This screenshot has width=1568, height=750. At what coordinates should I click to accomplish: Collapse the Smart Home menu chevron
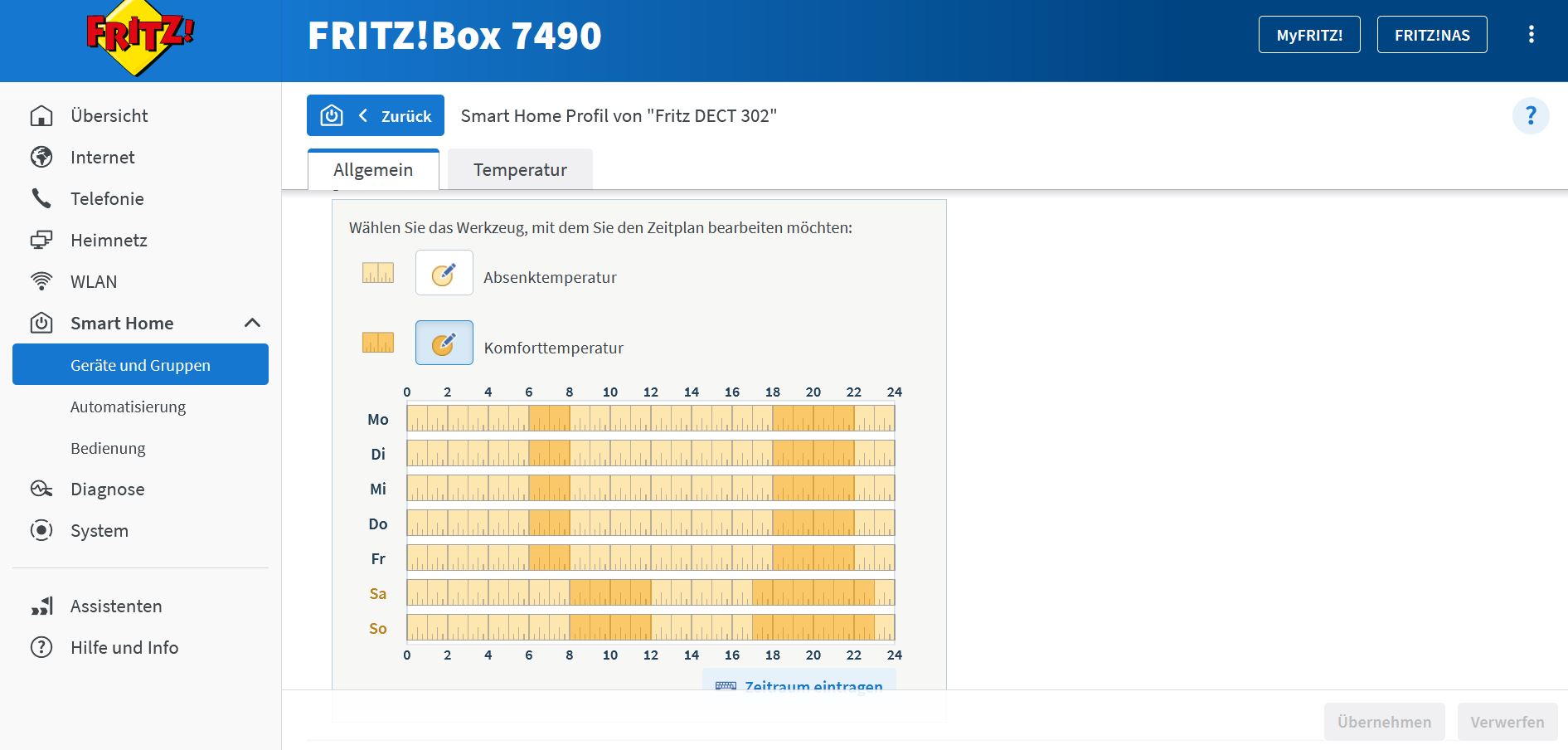253,323
